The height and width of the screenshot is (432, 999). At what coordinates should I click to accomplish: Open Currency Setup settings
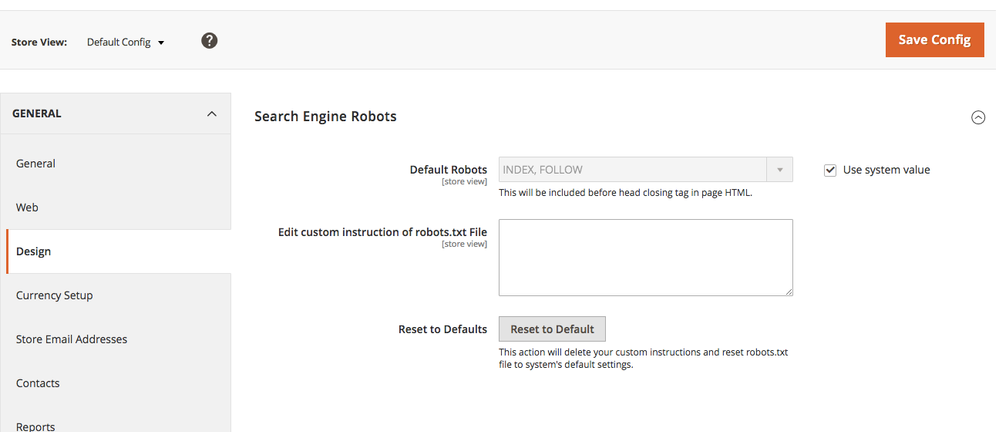click(54, 296)
